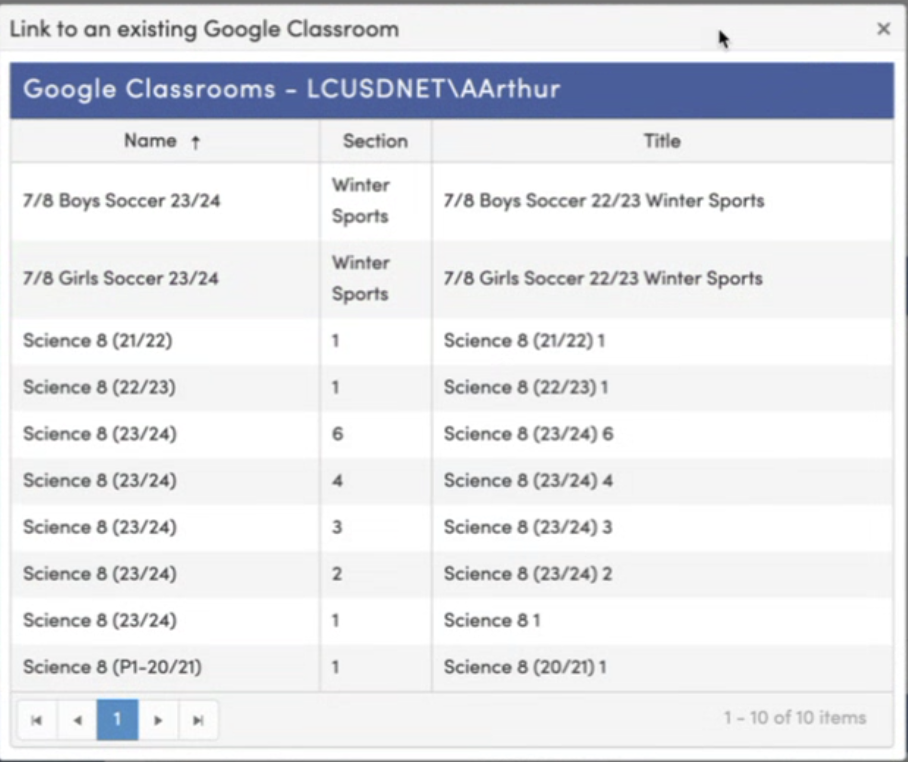908x762 pixels.
Task: Click the ascending sort arrow beside Name
Action: click(x=196, y=142)
